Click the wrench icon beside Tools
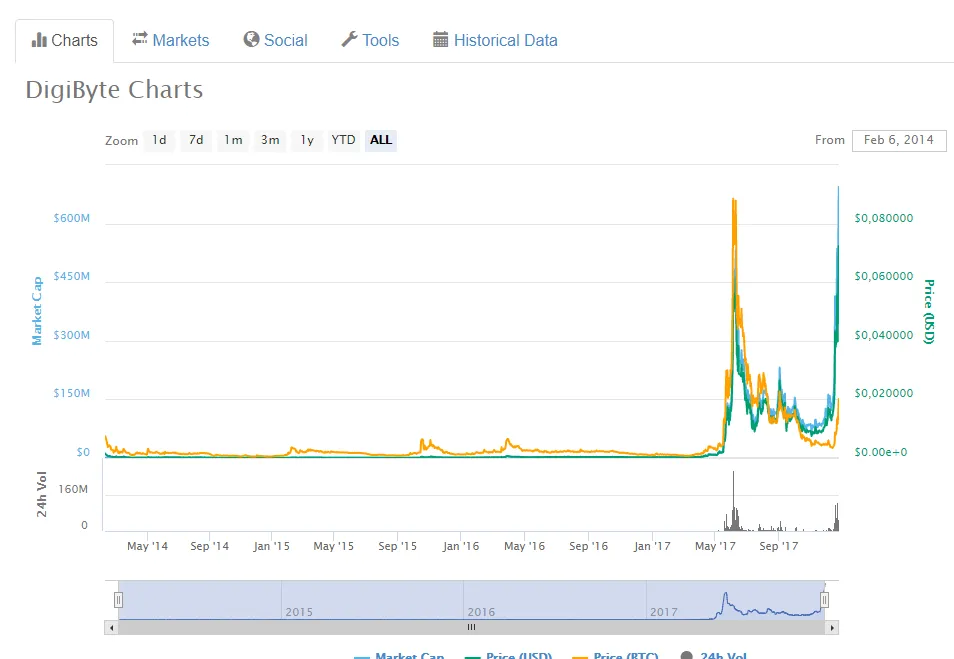The image size is (954, 659). point(349,39)
